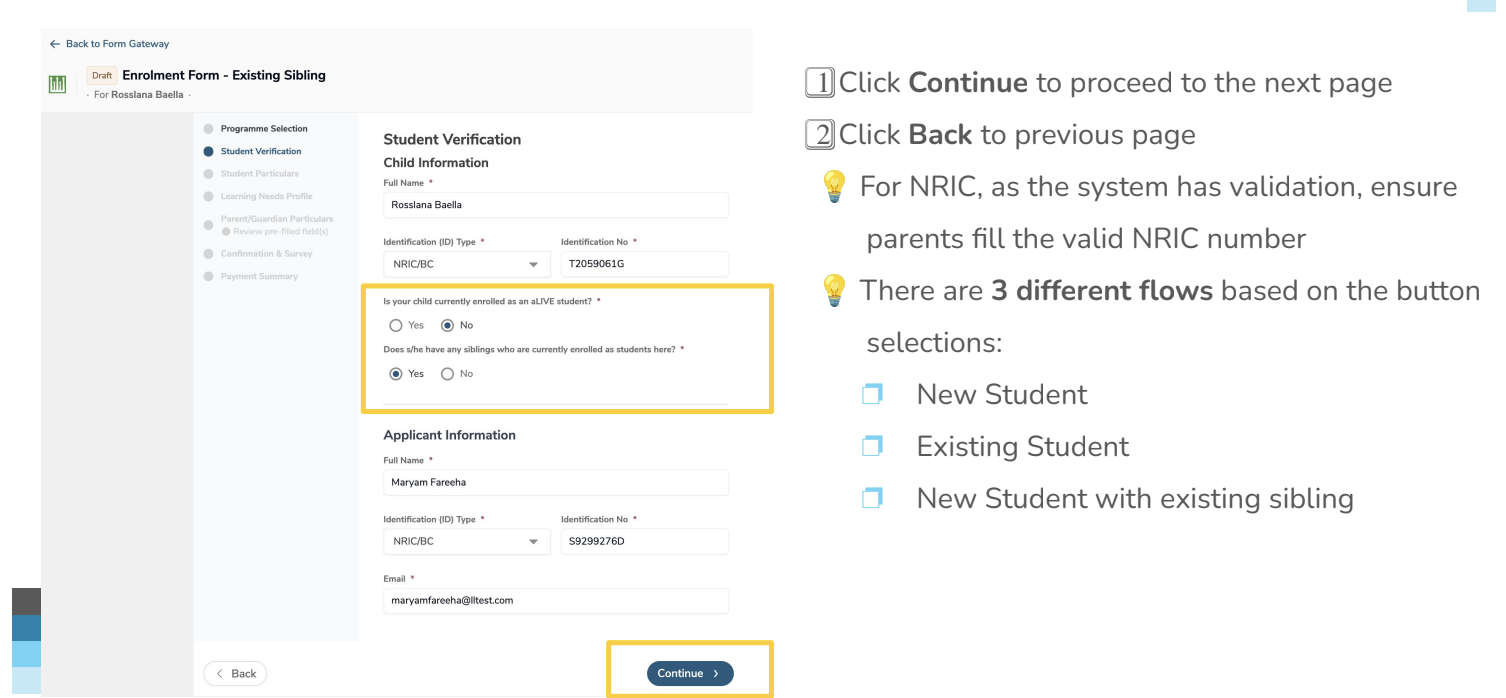Viewport: 1506px width, 698px height.
Task: Click the green piano logo icon
Action: point(57,84)
